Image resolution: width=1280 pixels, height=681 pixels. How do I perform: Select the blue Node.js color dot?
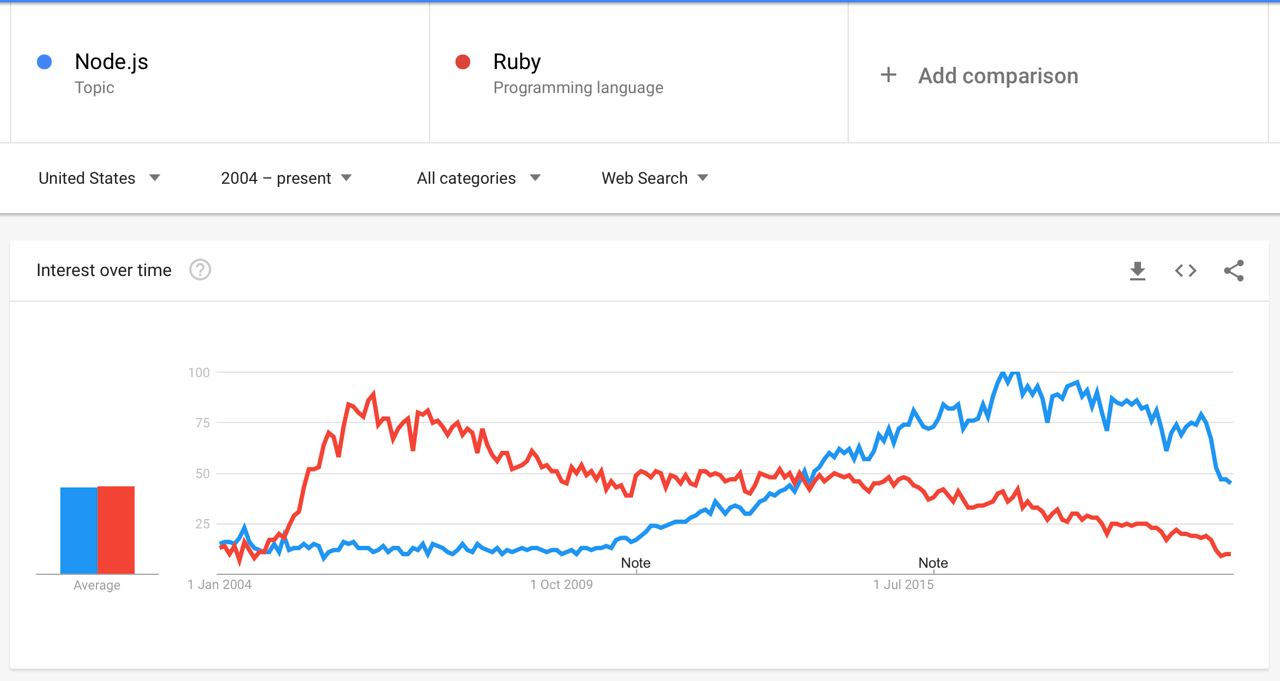coord(44,62)
